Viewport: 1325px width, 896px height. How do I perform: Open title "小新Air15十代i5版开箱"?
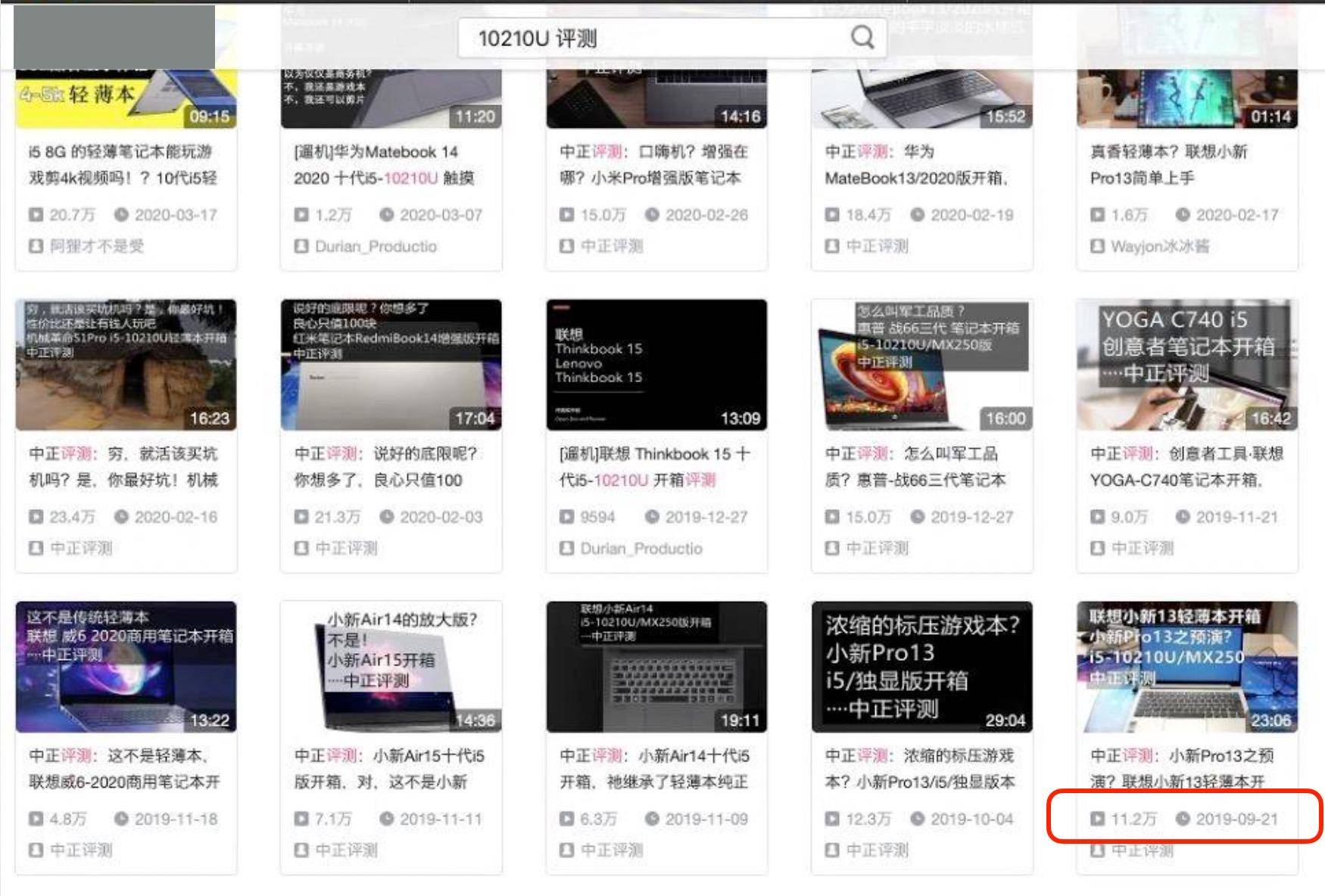389,769
